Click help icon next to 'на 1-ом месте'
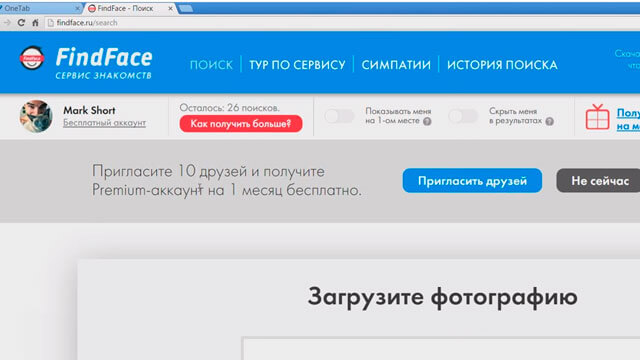The image size is (640, 360). coord(427,121)
